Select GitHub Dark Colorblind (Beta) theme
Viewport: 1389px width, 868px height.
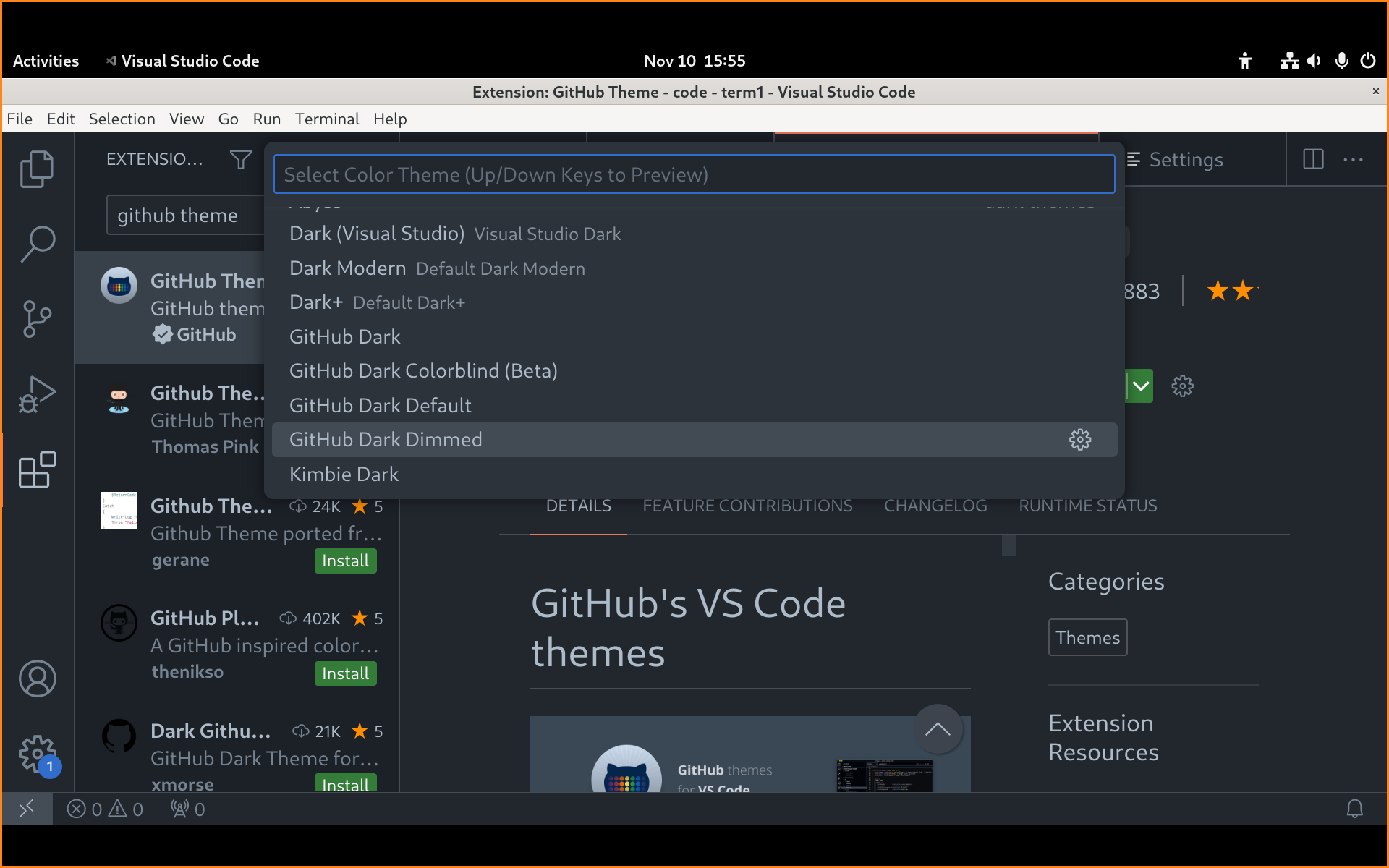[423, 371]
